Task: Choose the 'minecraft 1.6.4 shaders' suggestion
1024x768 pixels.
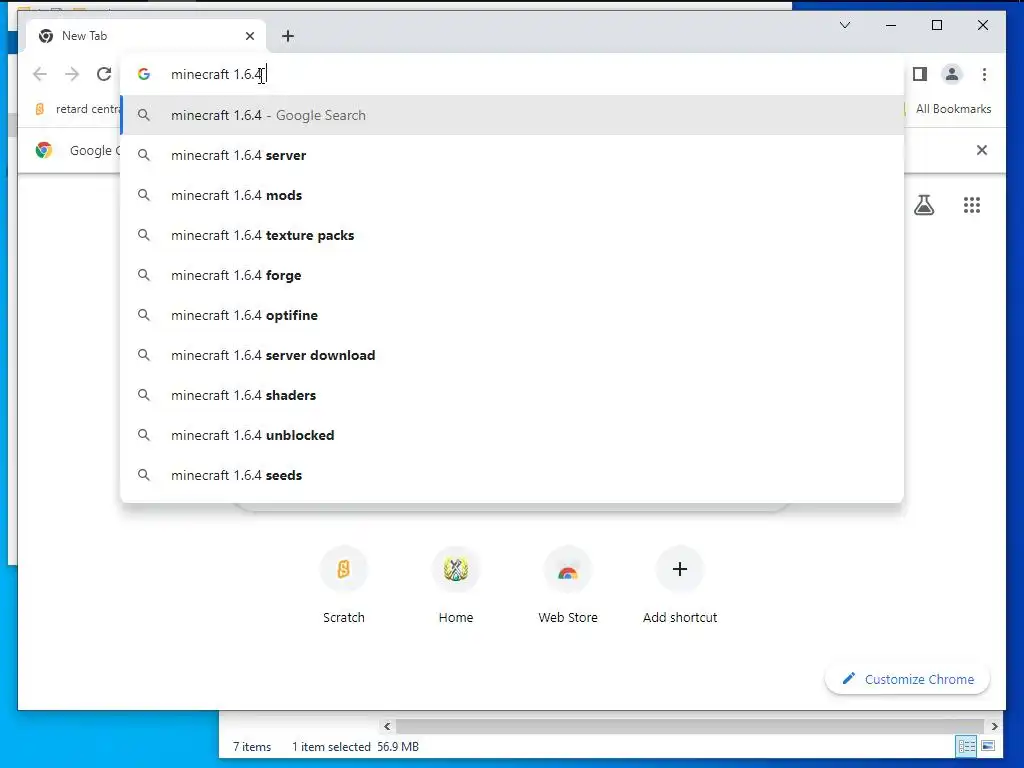Action: pos(513,395)
